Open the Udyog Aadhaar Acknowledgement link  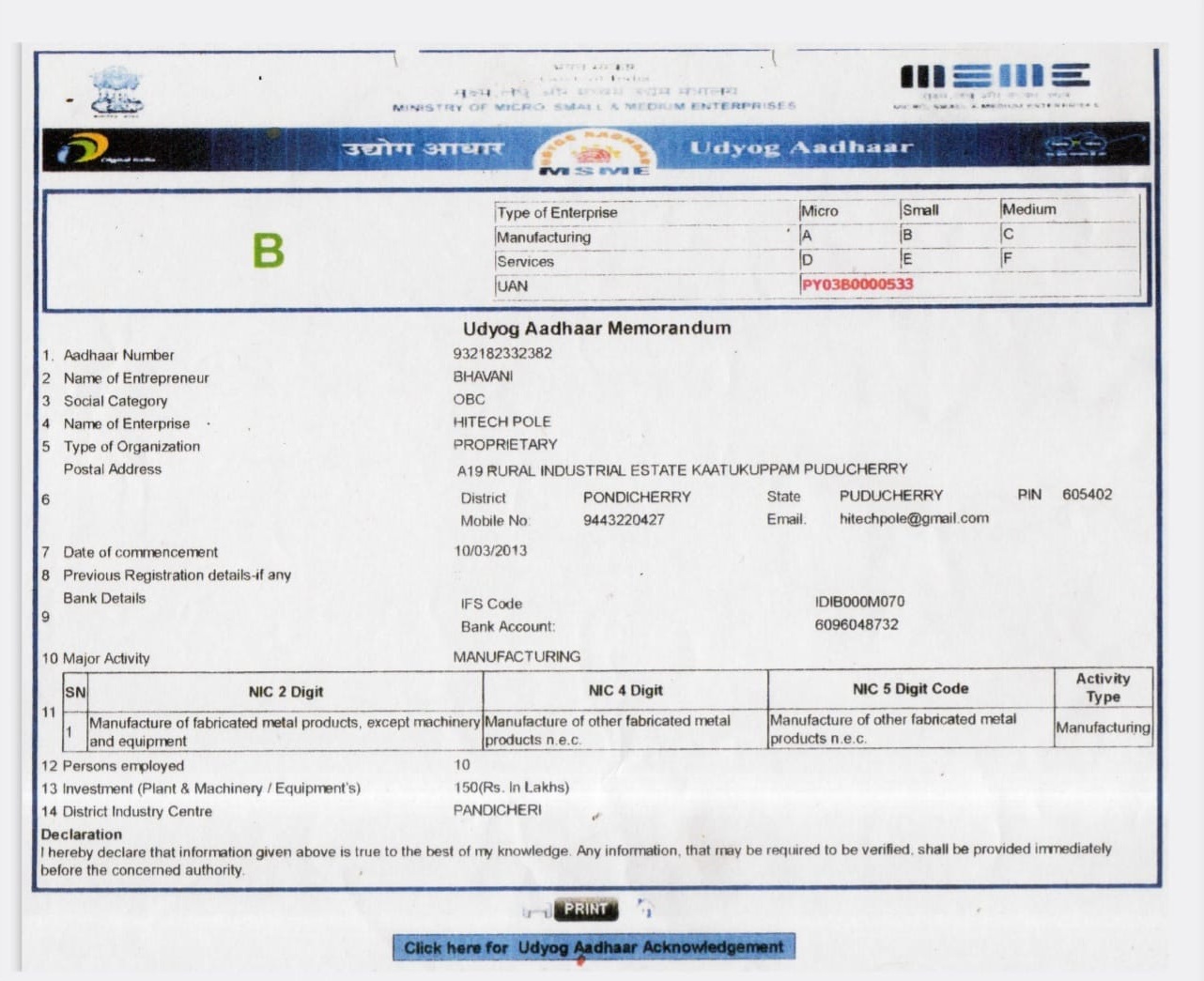(x=594, y=947)
